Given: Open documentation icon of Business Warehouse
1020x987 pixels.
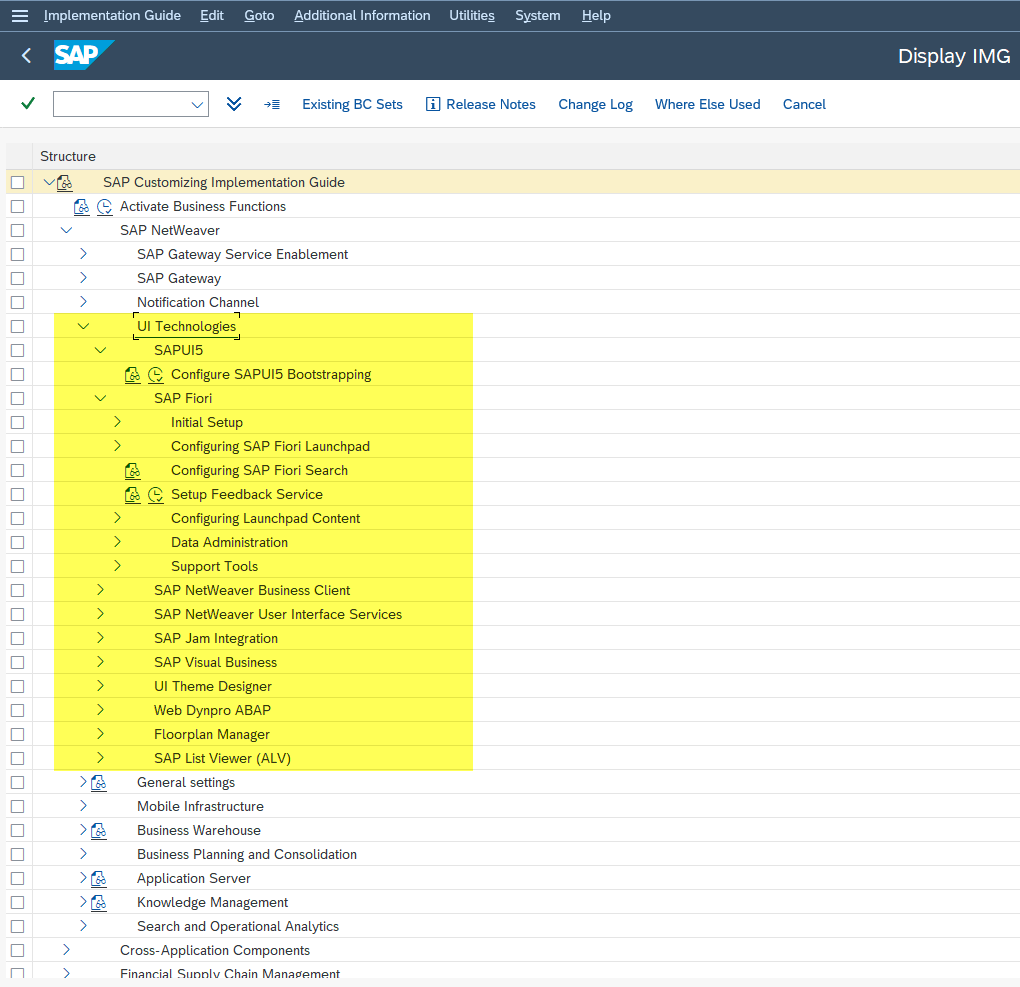Looking at the screenshot, I should click(99, 831).
